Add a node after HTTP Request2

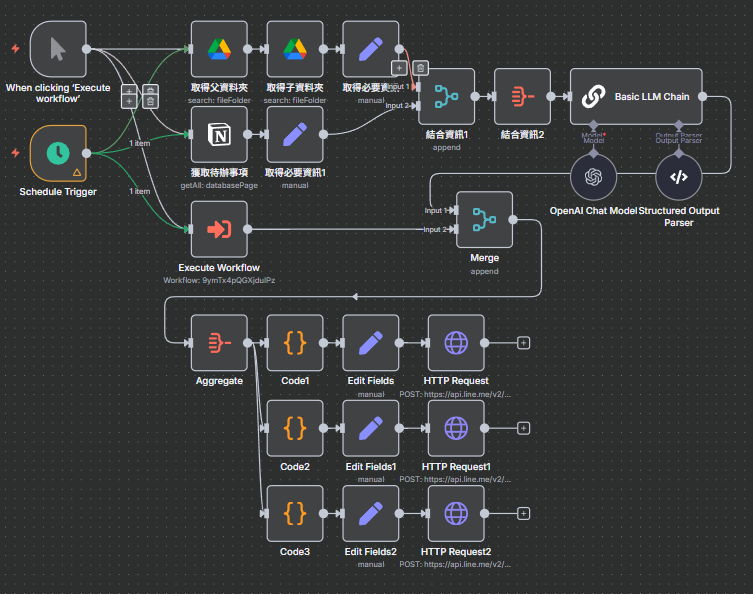coord(523,513)
